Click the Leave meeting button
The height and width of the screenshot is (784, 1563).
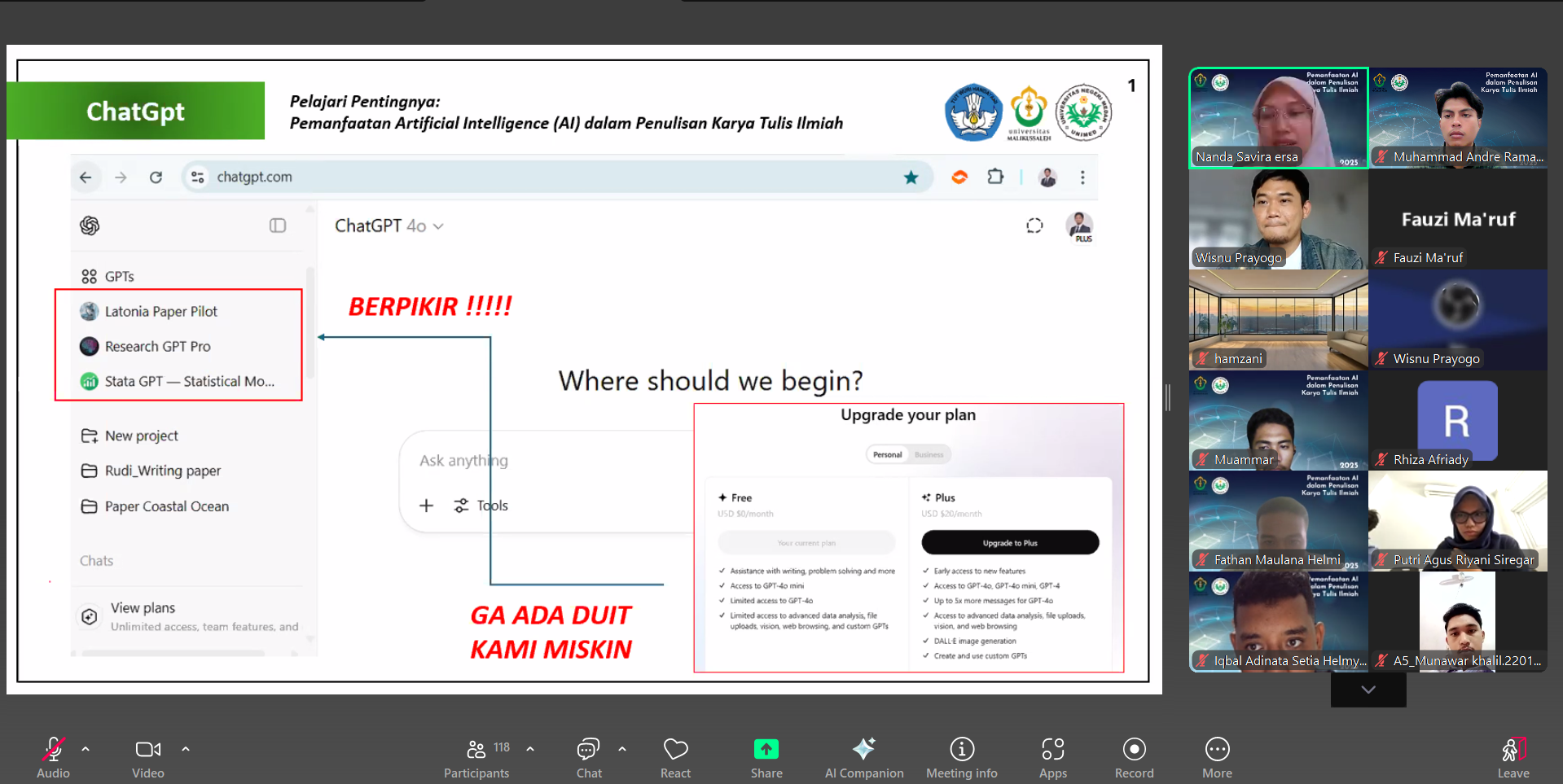pos(1513,757)
